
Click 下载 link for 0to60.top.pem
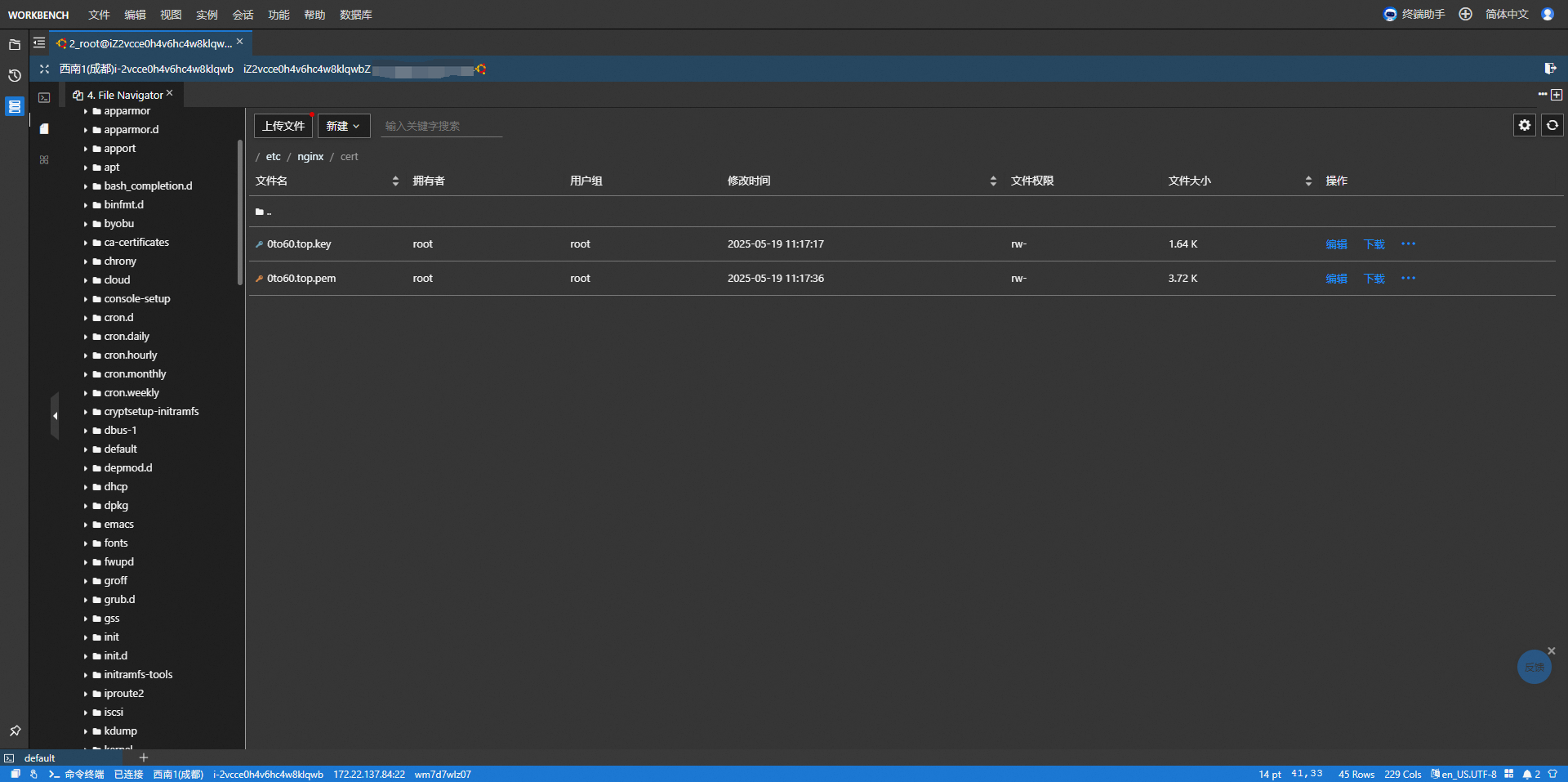(1374, 278)
